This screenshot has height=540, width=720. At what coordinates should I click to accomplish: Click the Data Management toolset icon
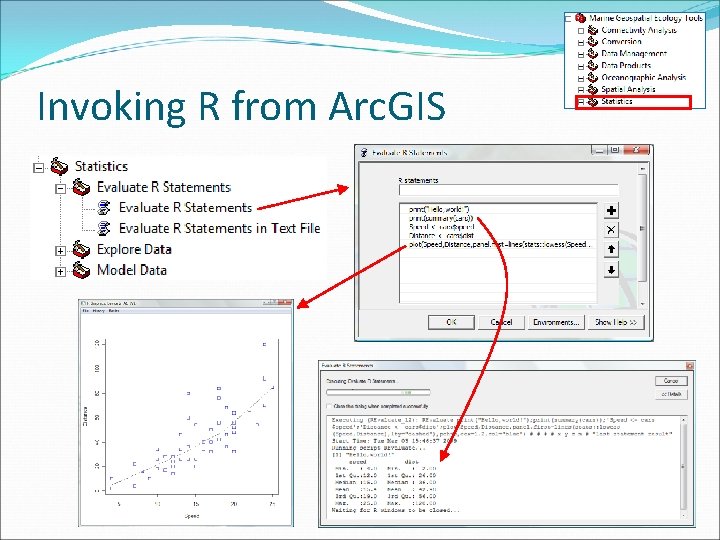pos(593,54)
